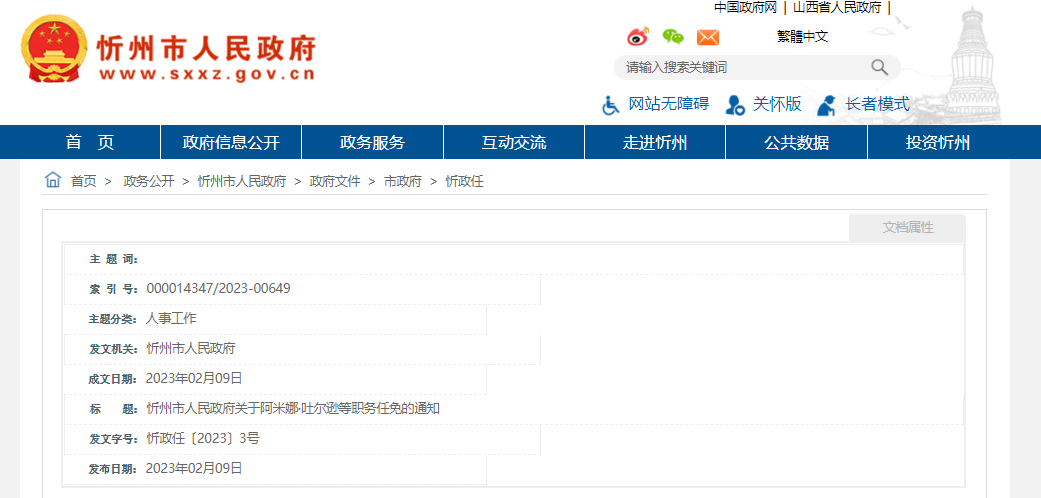Select the 文档属性 tab
The height and width of the screenshot is (498, 1041).
pyautogui.click(x=907, y=228)
